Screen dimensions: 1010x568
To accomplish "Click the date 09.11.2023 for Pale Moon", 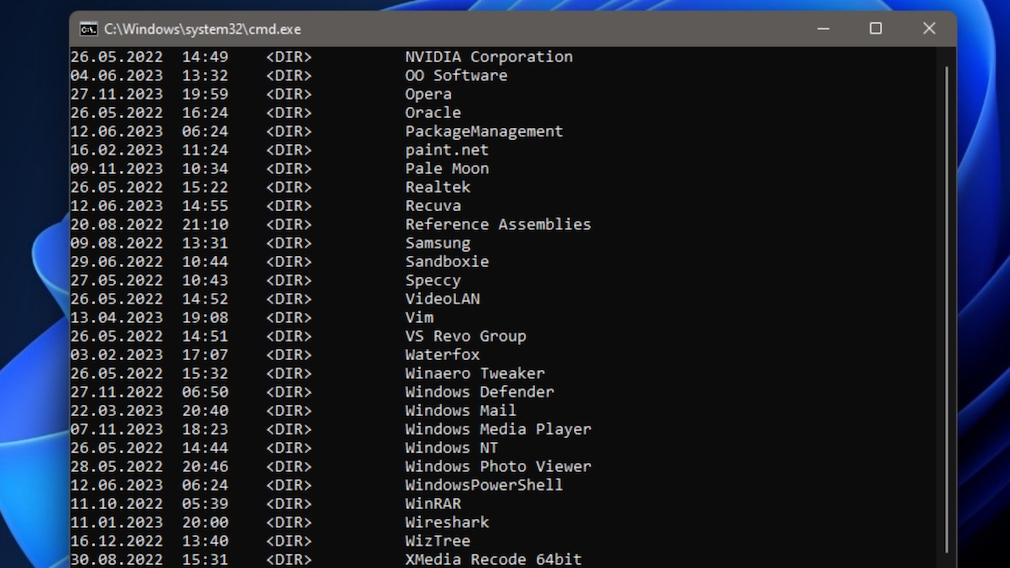I will tap(116, 168).
